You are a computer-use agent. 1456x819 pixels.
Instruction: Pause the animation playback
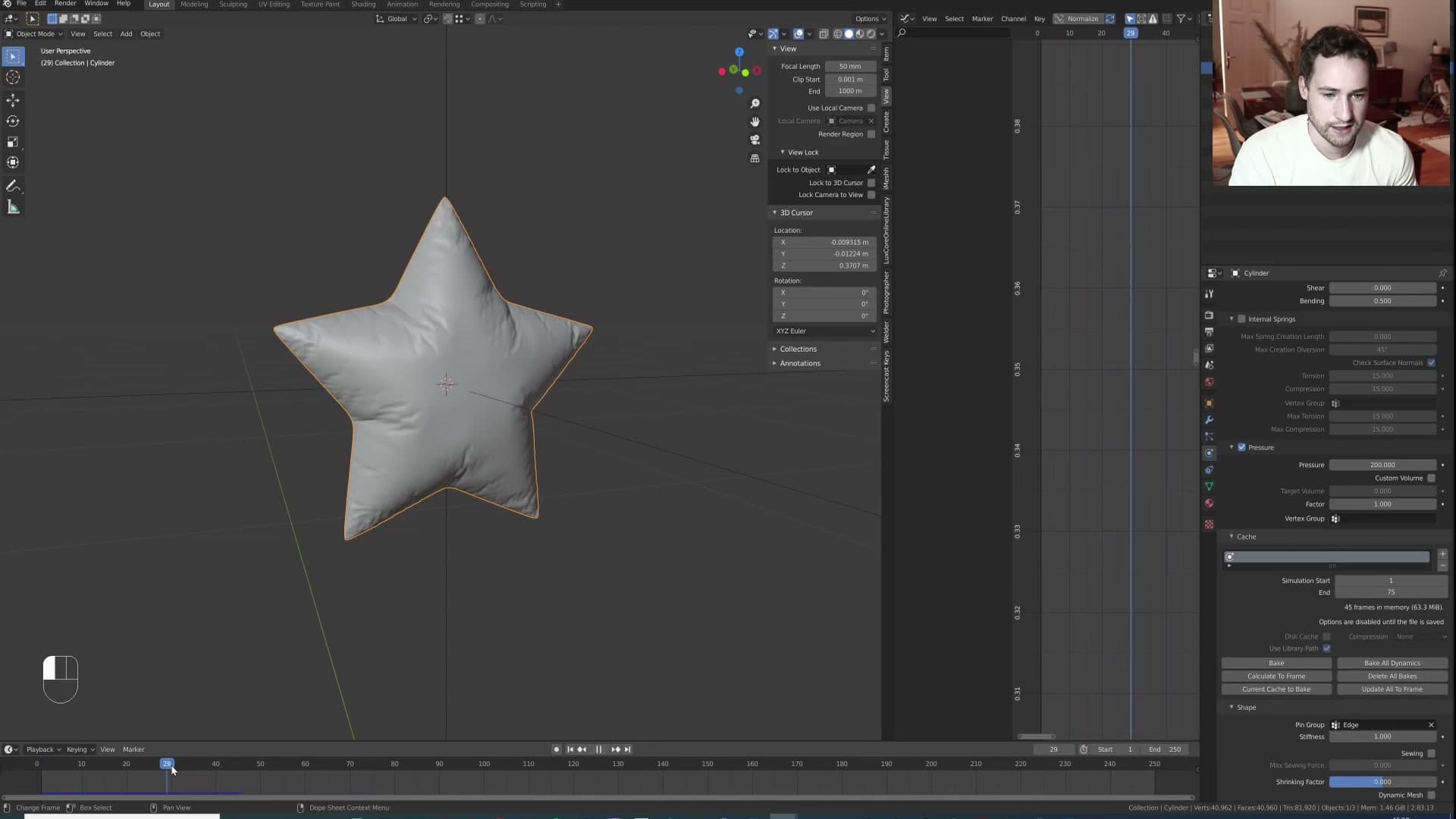click(x=599, y=749)
